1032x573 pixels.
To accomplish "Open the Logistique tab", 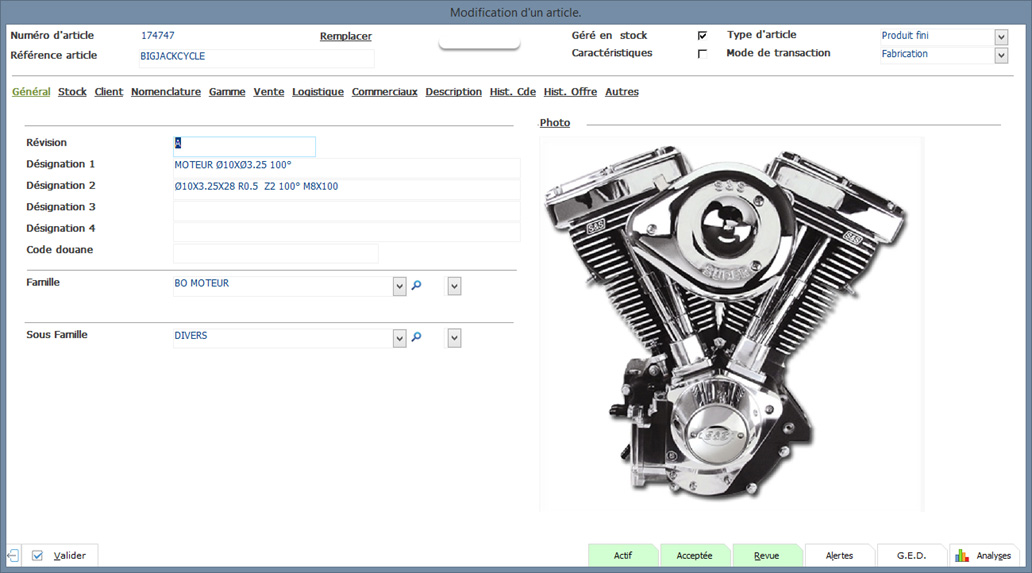I will [318, 91].
